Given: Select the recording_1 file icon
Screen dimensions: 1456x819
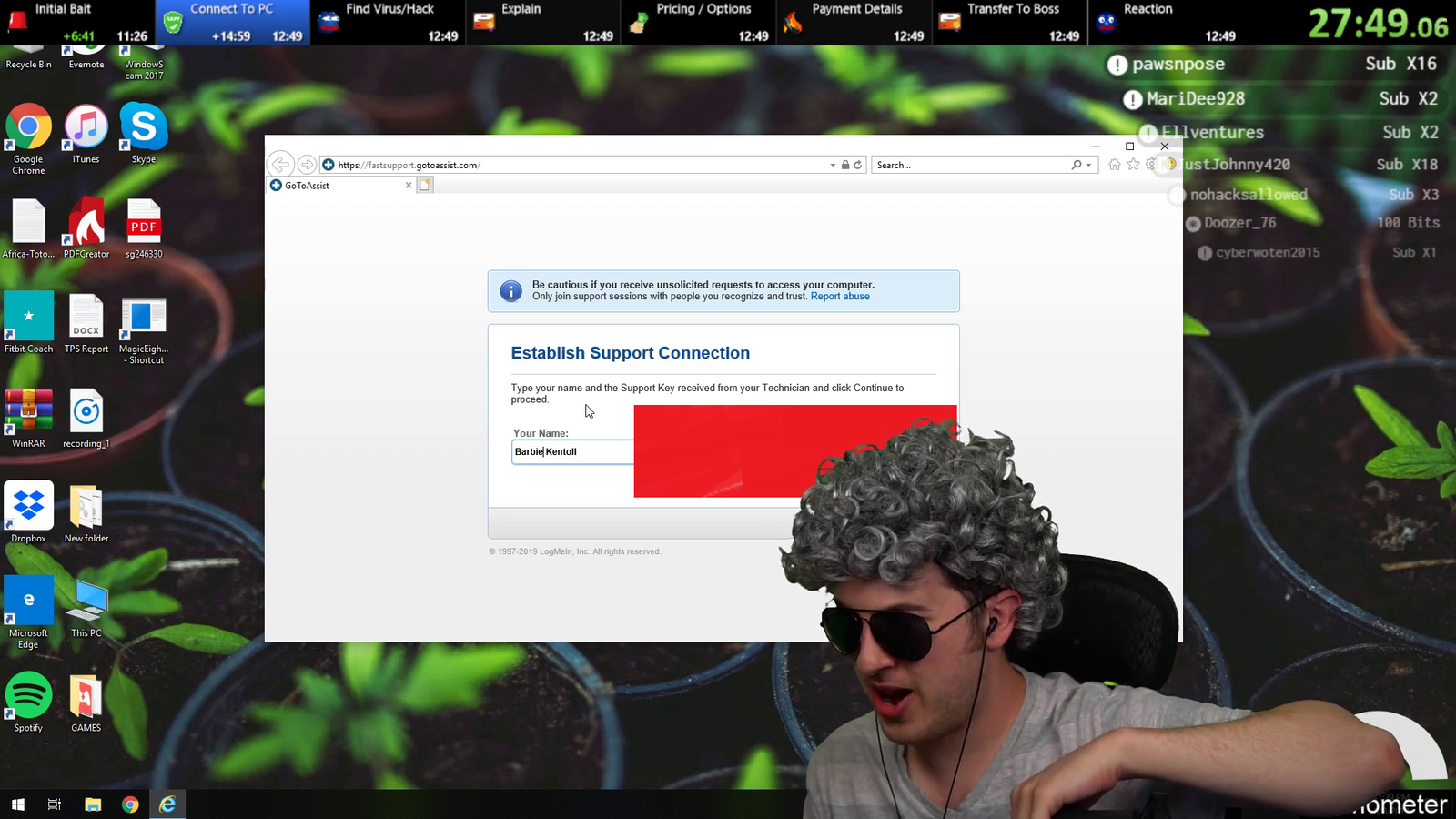Looking at the screenshot, I should (86, 419).
